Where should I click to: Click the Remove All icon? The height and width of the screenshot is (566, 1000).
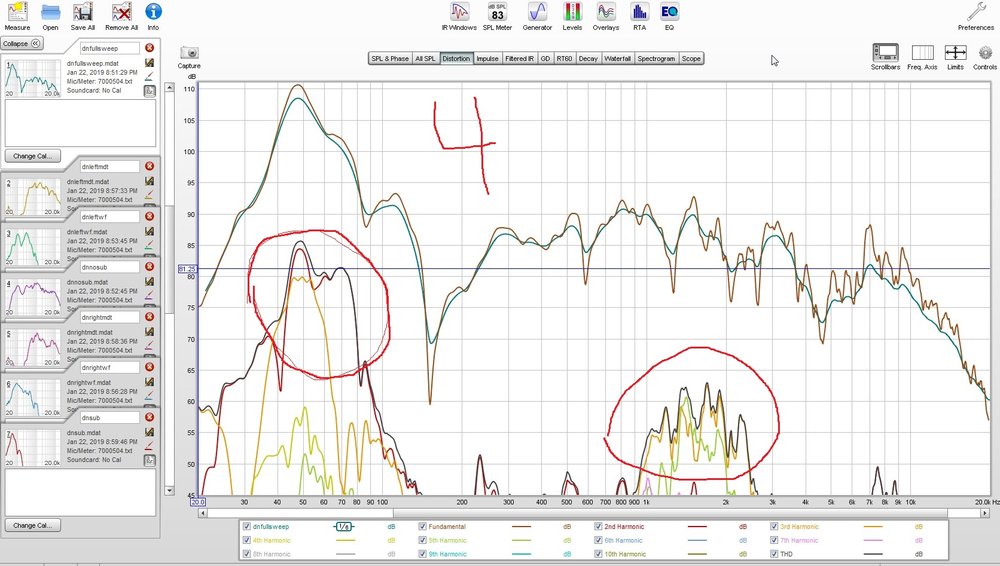121,16
